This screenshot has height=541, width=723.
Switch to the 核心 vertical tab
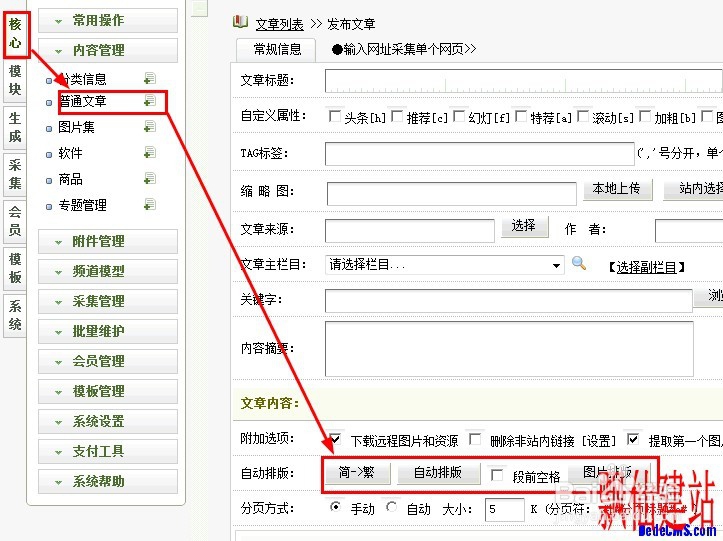[15, 34]
